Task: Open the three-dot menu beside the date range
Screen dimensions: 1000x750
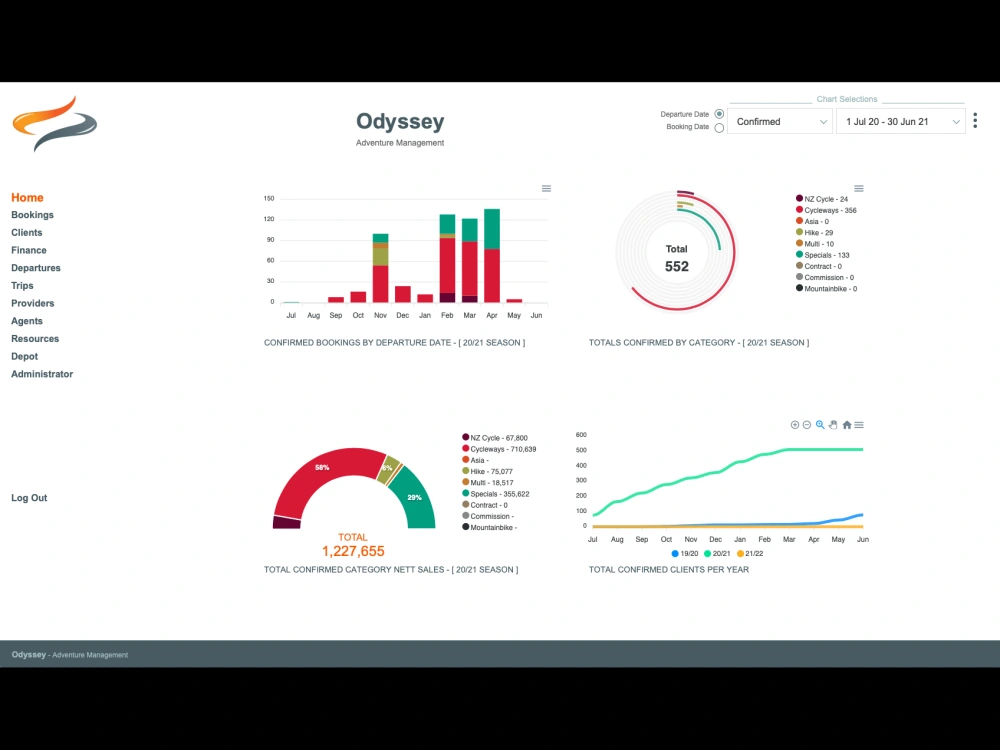Action: [x=975, y=120]
